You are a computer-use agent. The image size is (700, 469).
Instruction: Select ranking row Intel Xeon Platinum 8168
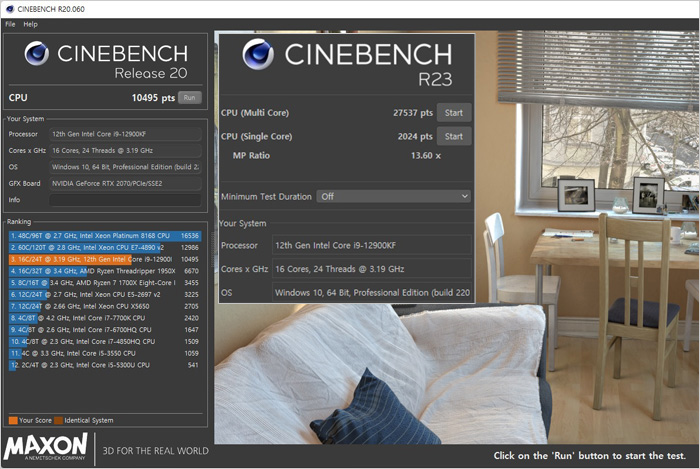[104, 236]
